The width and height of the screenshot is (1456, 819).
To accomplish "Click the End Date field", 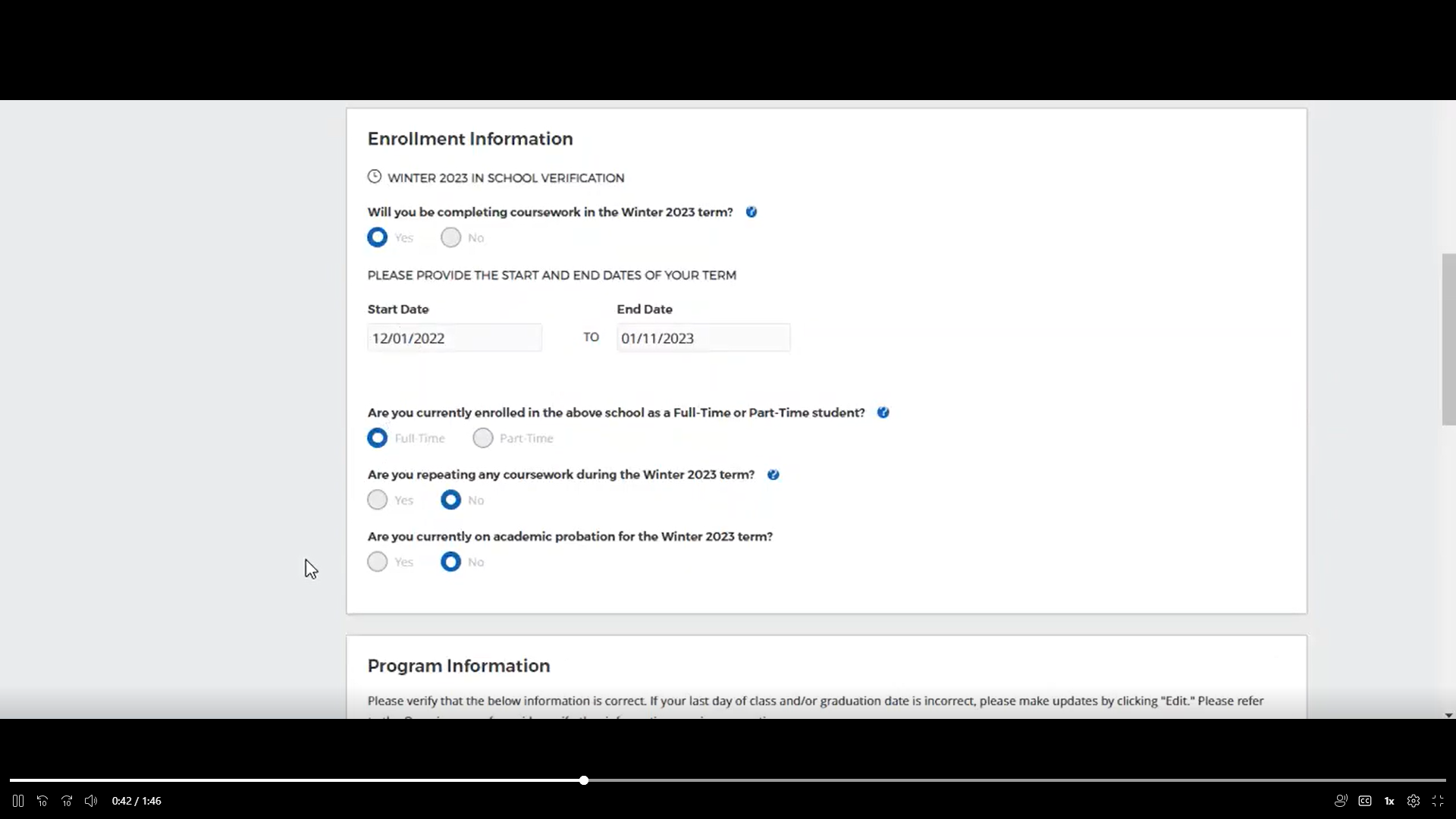I will point(703,338).
